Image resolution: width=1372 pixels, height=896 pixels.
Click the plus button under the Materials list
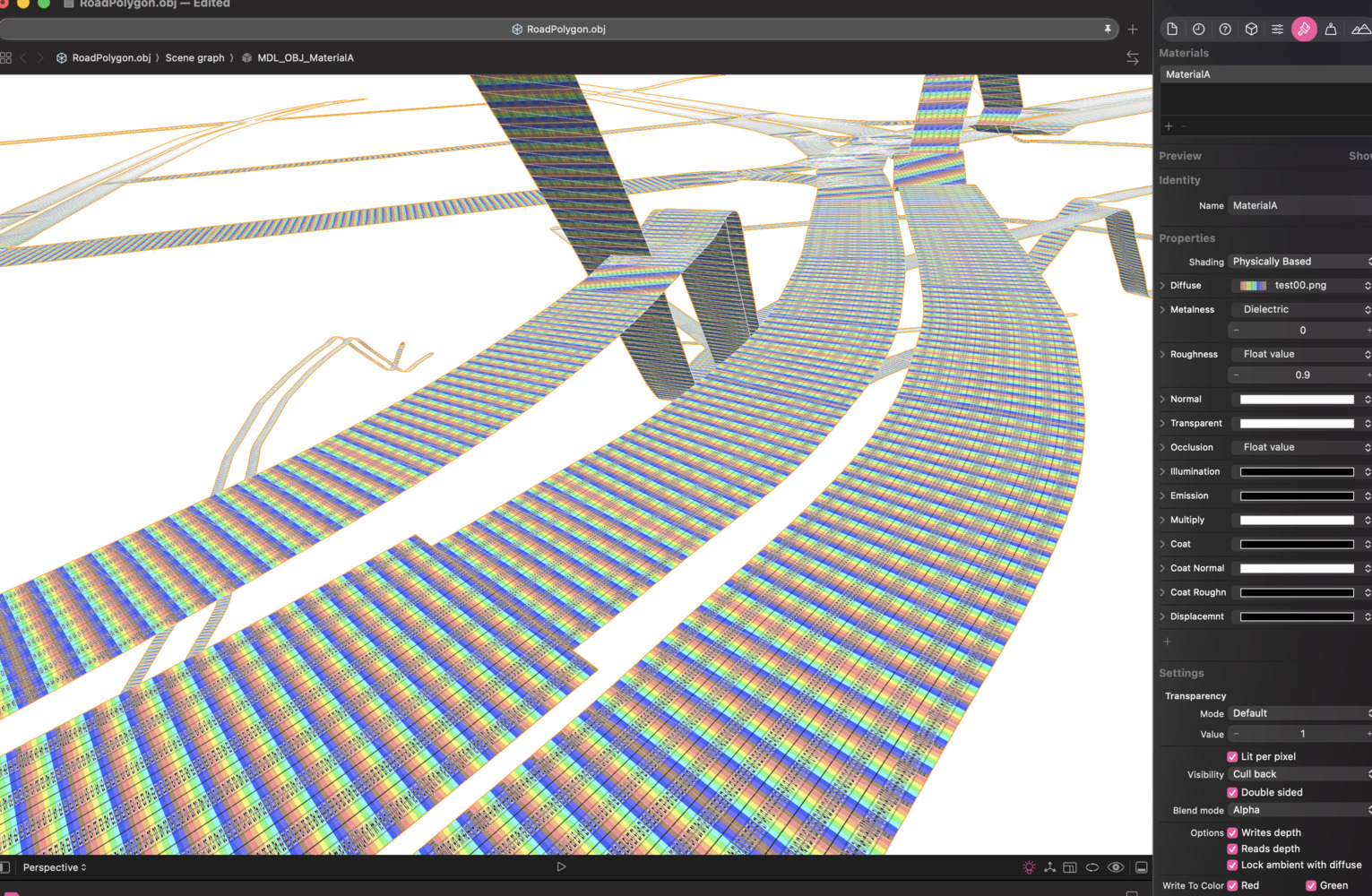coord(1169,126)
